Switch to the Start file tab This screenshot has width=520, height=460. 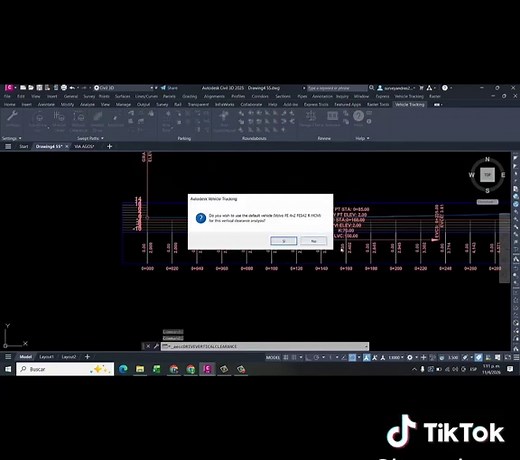tap(24, 146)
